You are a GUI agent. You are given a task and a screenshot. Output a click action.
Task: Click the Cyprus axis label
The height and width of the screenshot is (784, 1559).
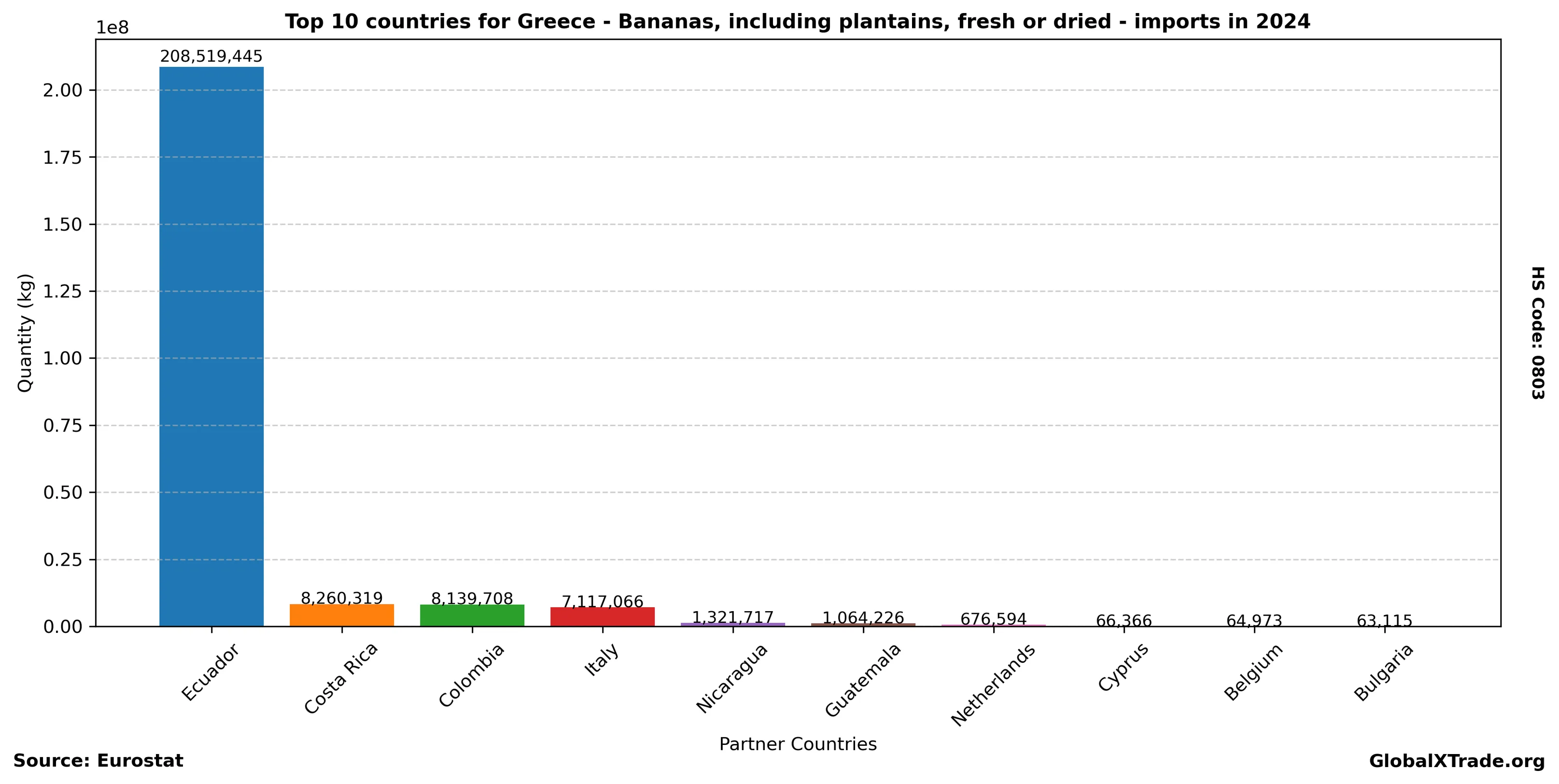(x=1123, y=667)
